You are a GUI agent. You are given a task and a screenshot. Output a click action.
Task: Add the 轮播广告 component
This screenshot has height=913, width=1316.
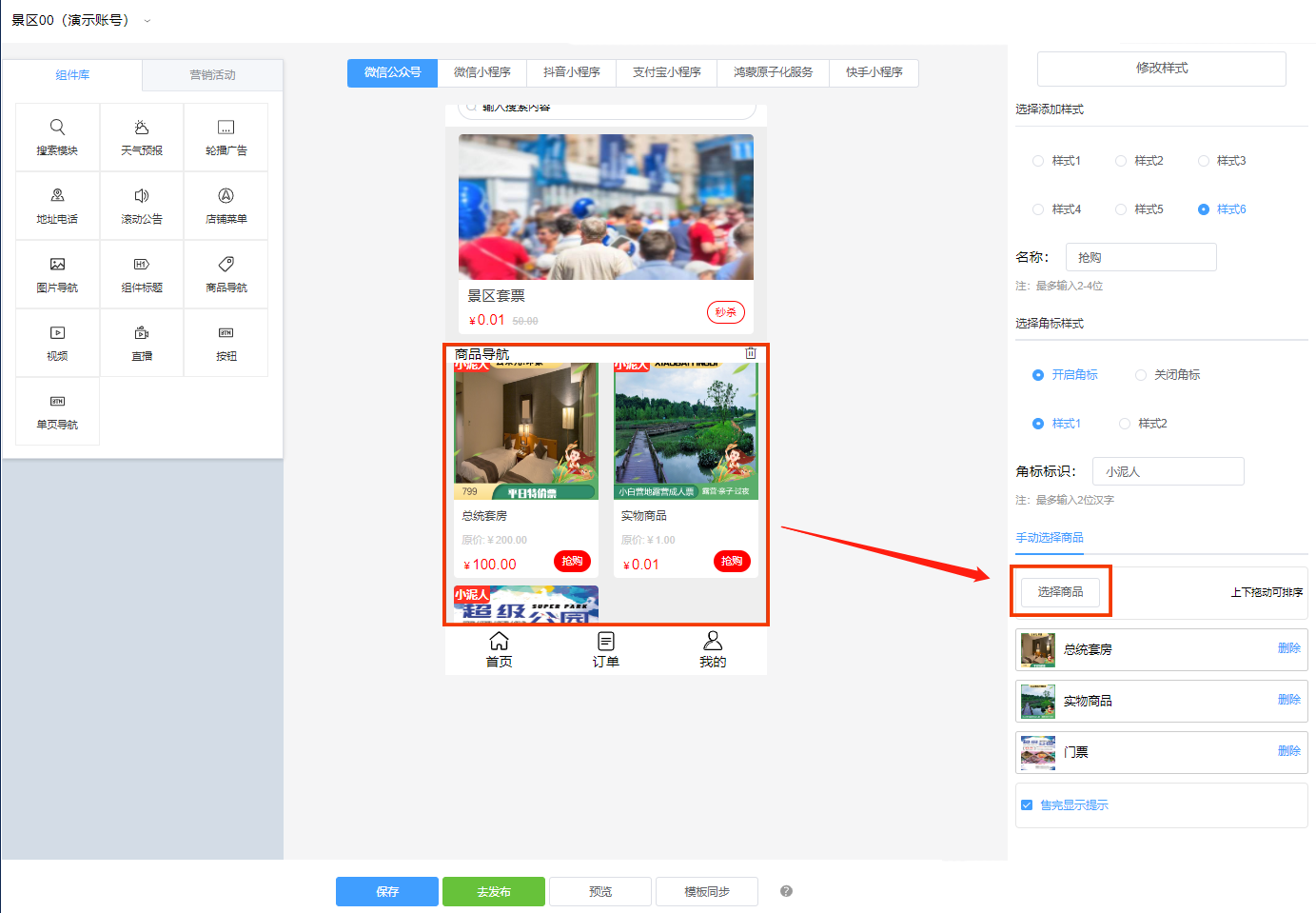[226, 136]
